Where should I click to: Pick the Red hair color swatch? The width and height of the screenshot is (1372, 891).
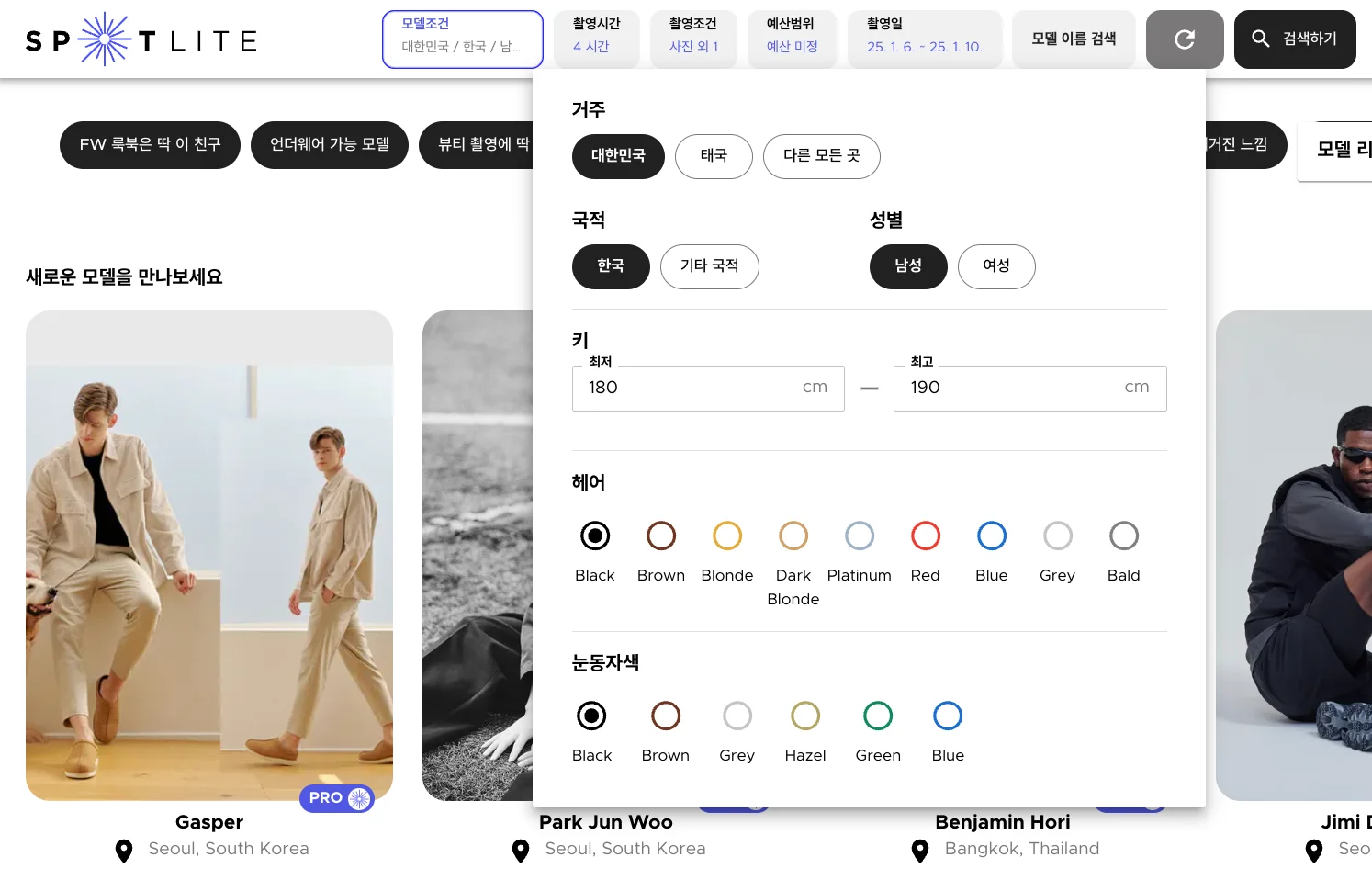(x=926, y=536)
